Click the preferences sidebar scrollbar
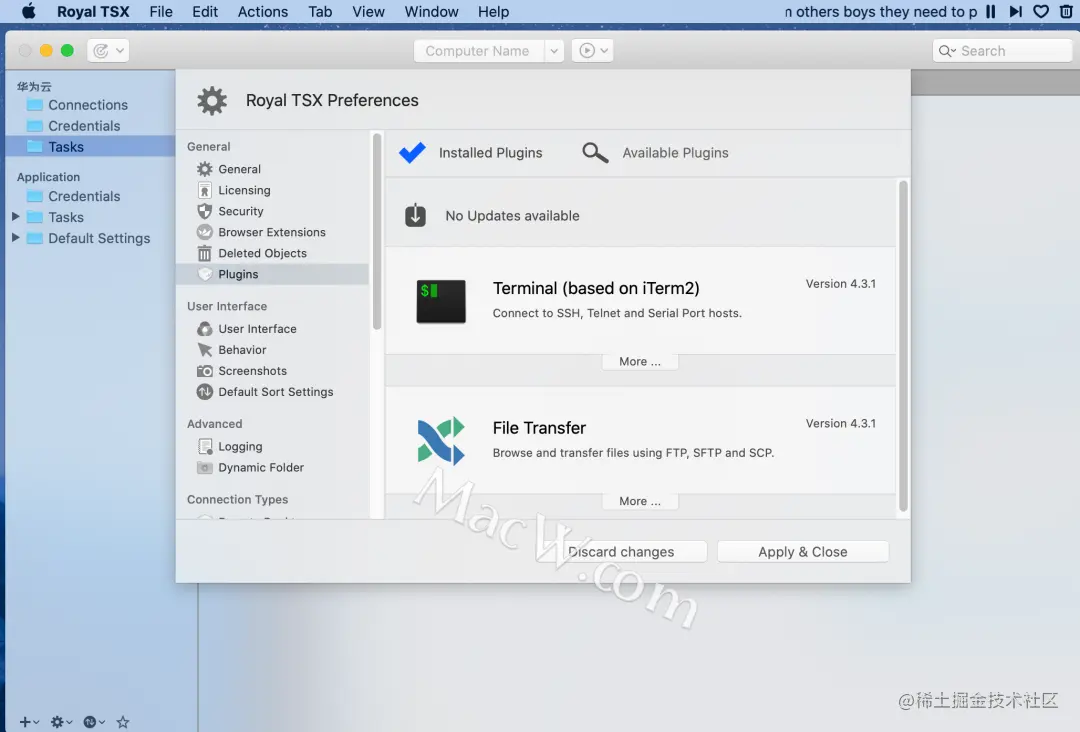 click(x=377, y=232)
